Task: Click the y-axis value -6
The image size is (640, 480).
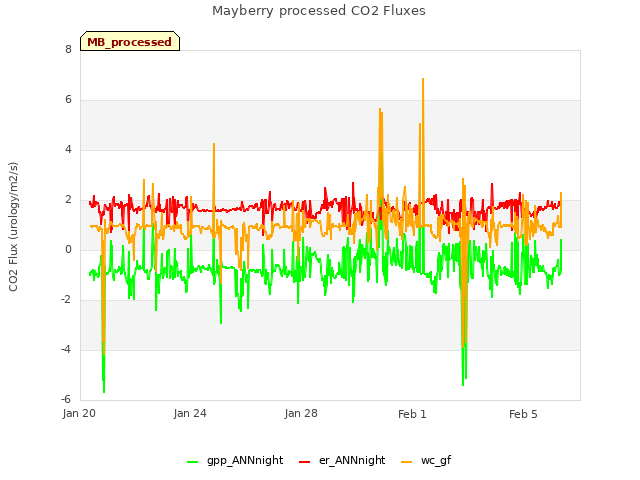Action: 66,399
